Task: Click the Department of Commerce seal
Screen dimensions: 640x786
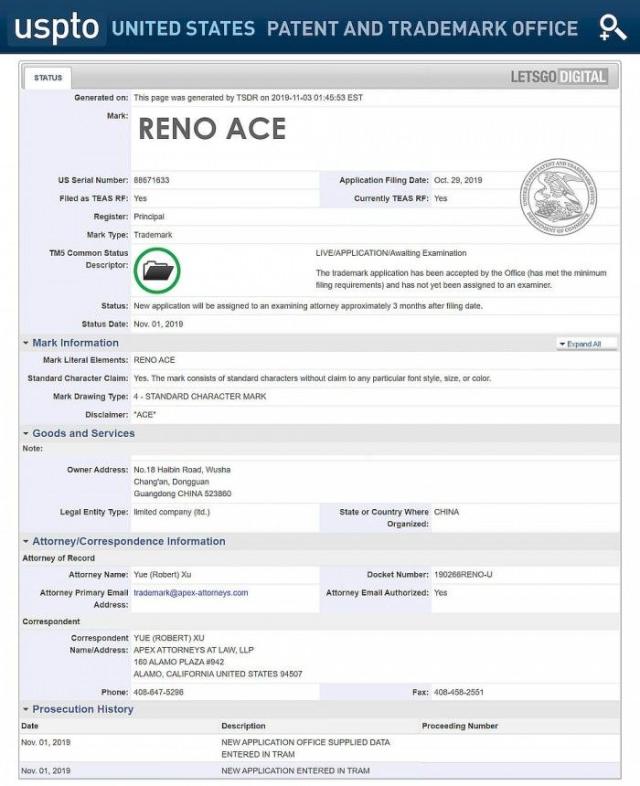Action: point(557,195)
